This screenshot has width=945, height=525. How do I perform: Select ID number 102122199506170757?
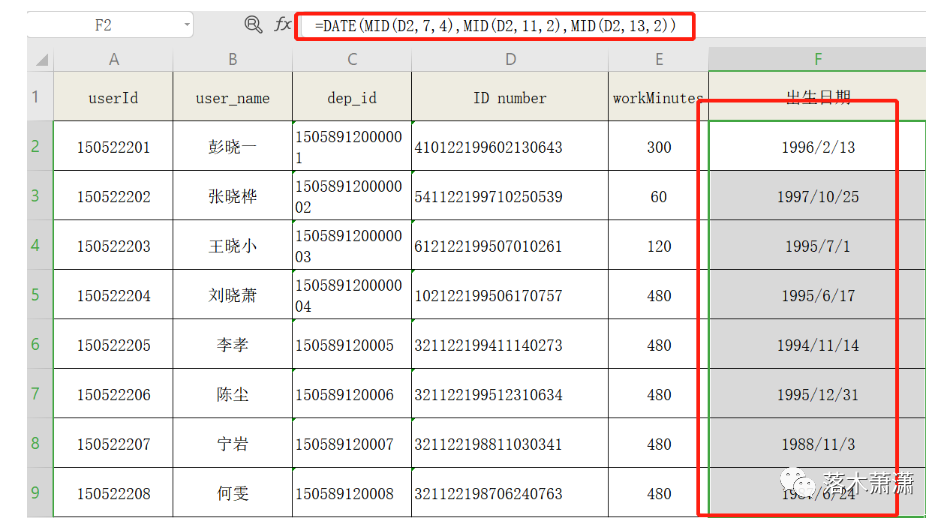(x=510, y=295)
